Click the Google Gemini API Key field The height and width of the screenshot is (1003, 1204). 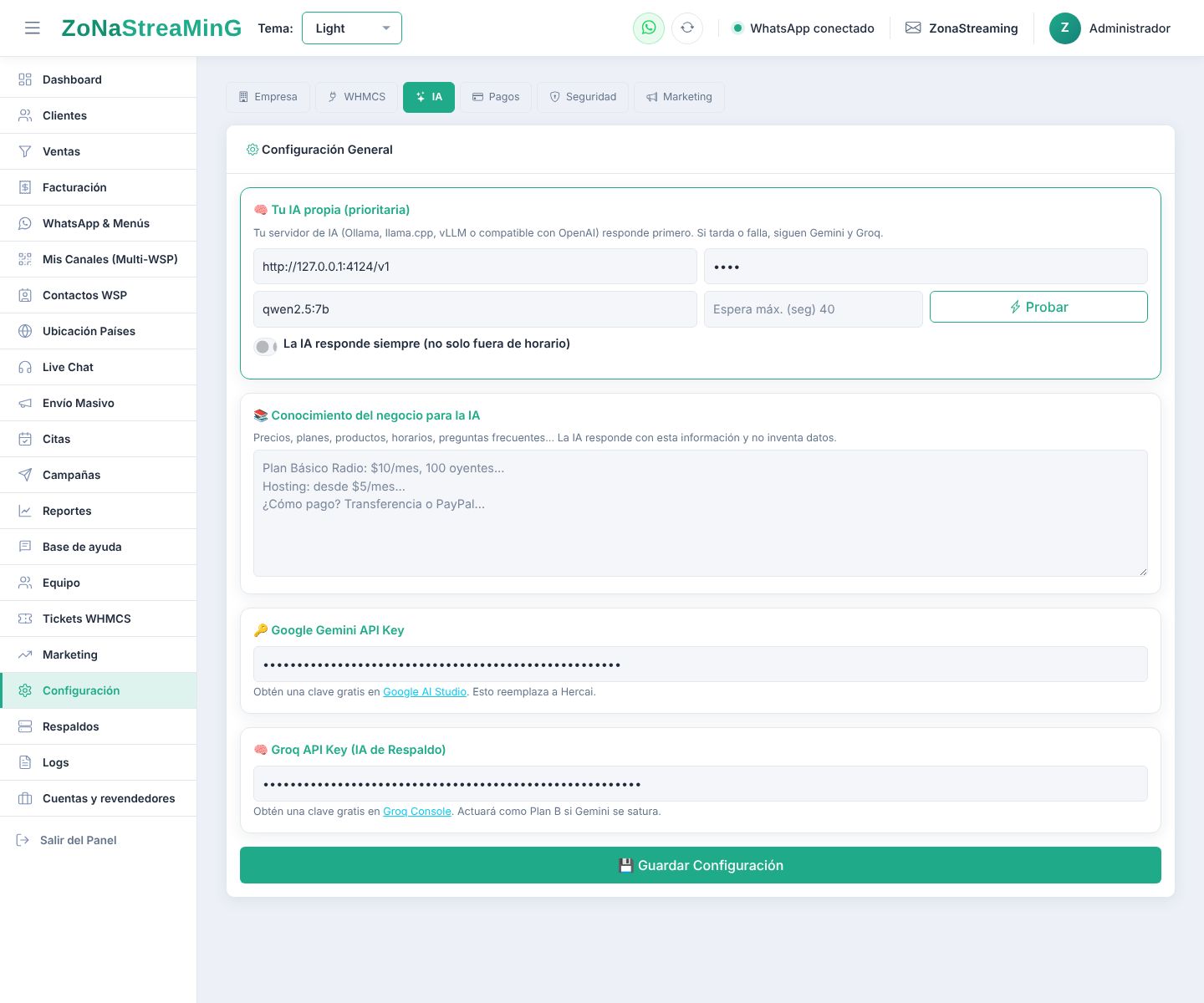point(701,664)
